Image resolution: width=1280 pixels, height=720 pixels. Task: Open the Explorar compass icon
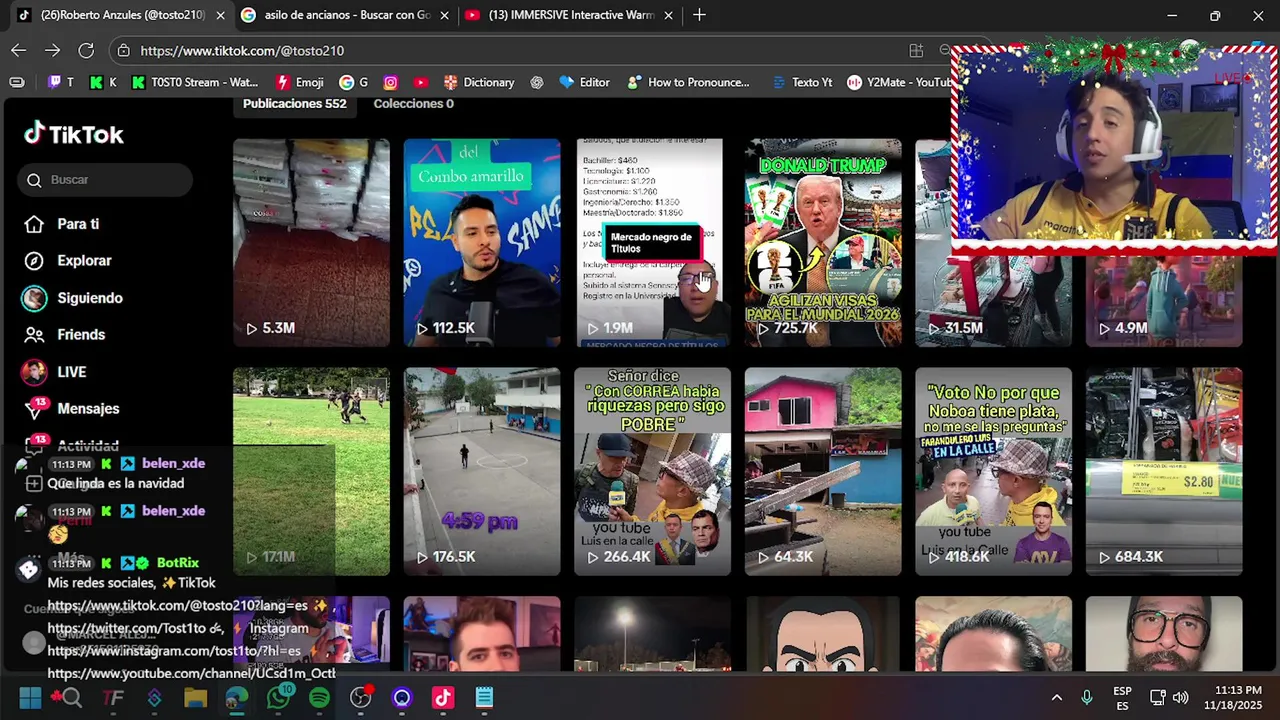(34, 261)
